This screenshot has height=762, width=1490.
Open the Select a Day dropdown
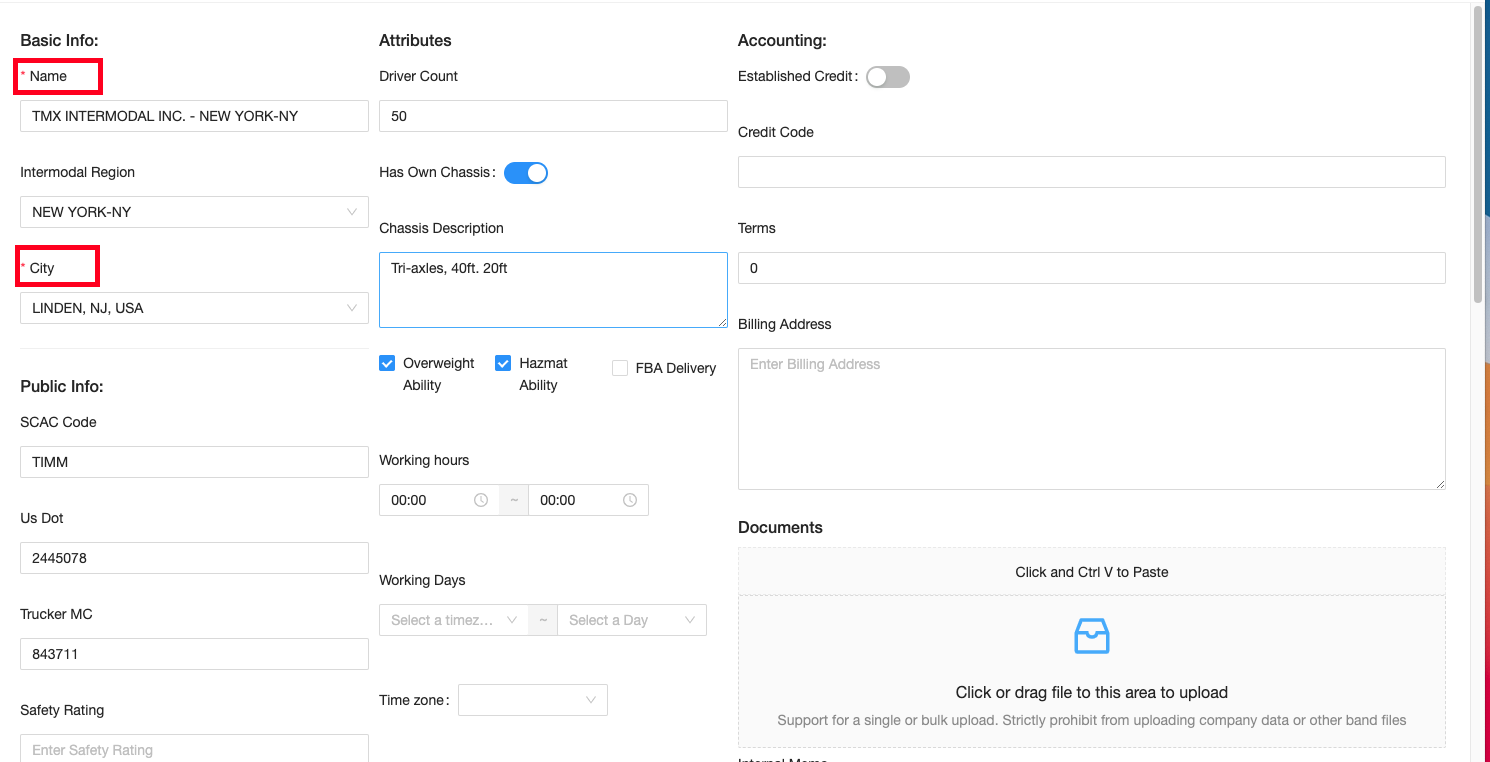click(x=631, y=620)
